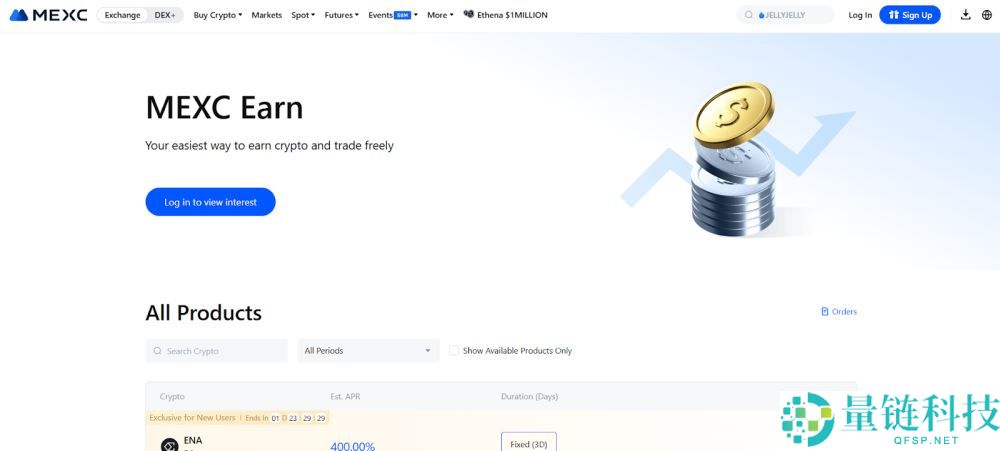Click Log in to view interest button

210,202
